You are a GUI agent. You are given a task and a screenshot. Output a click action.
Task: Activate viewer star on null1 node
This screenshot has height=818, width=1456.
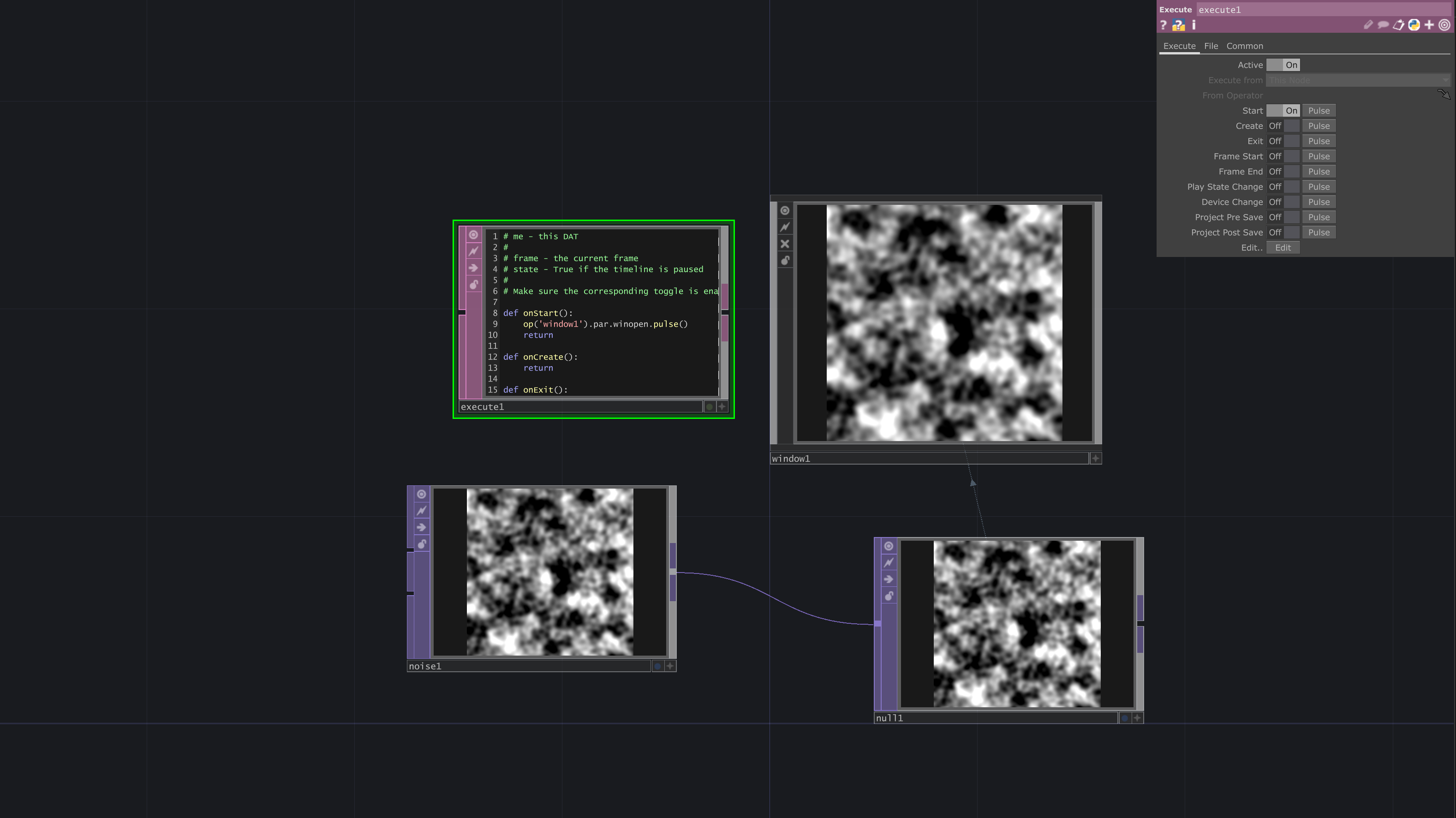pos(1137,718)
